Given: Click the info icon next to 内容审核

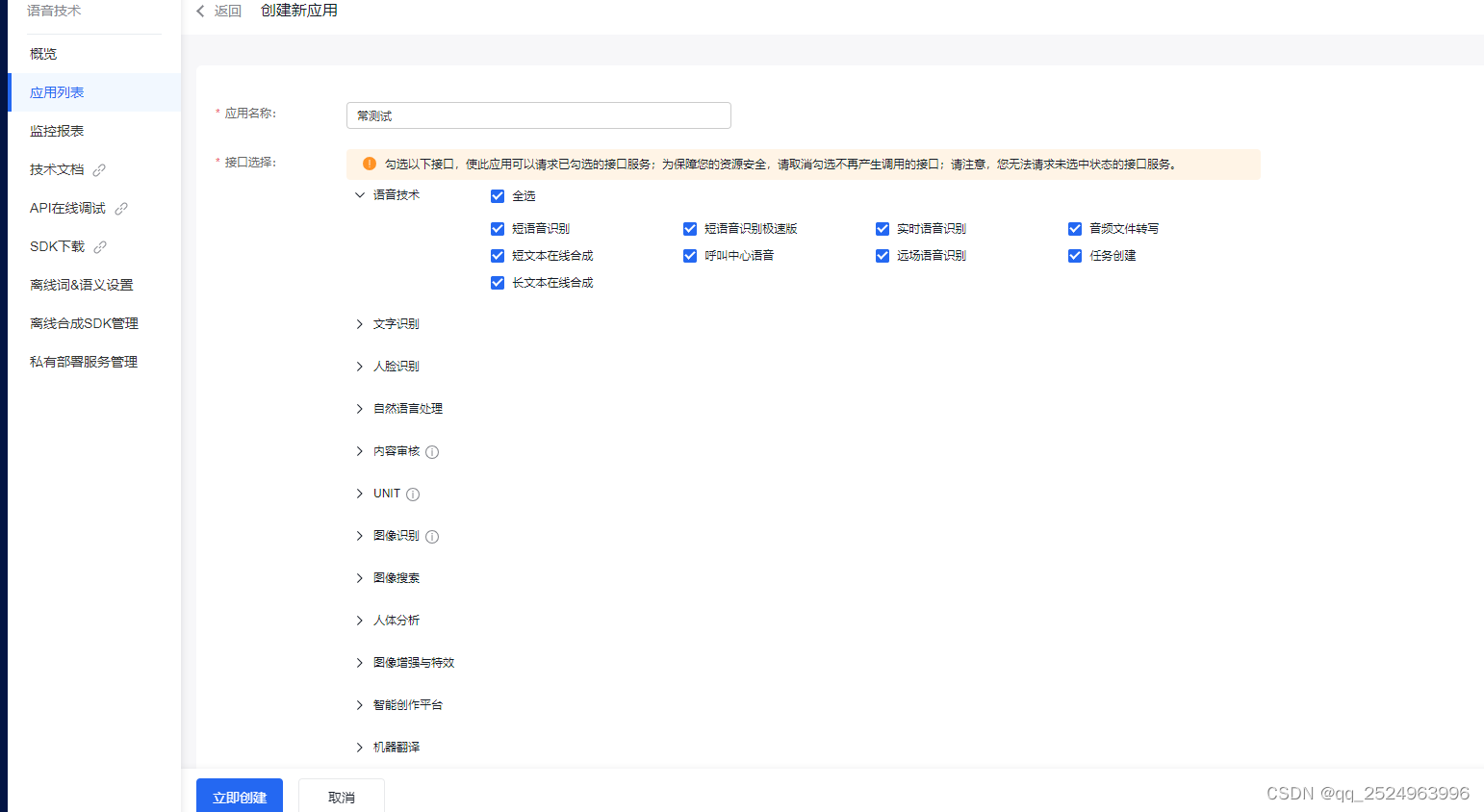Looking at the screenshot, I should (x=432, y=452).
